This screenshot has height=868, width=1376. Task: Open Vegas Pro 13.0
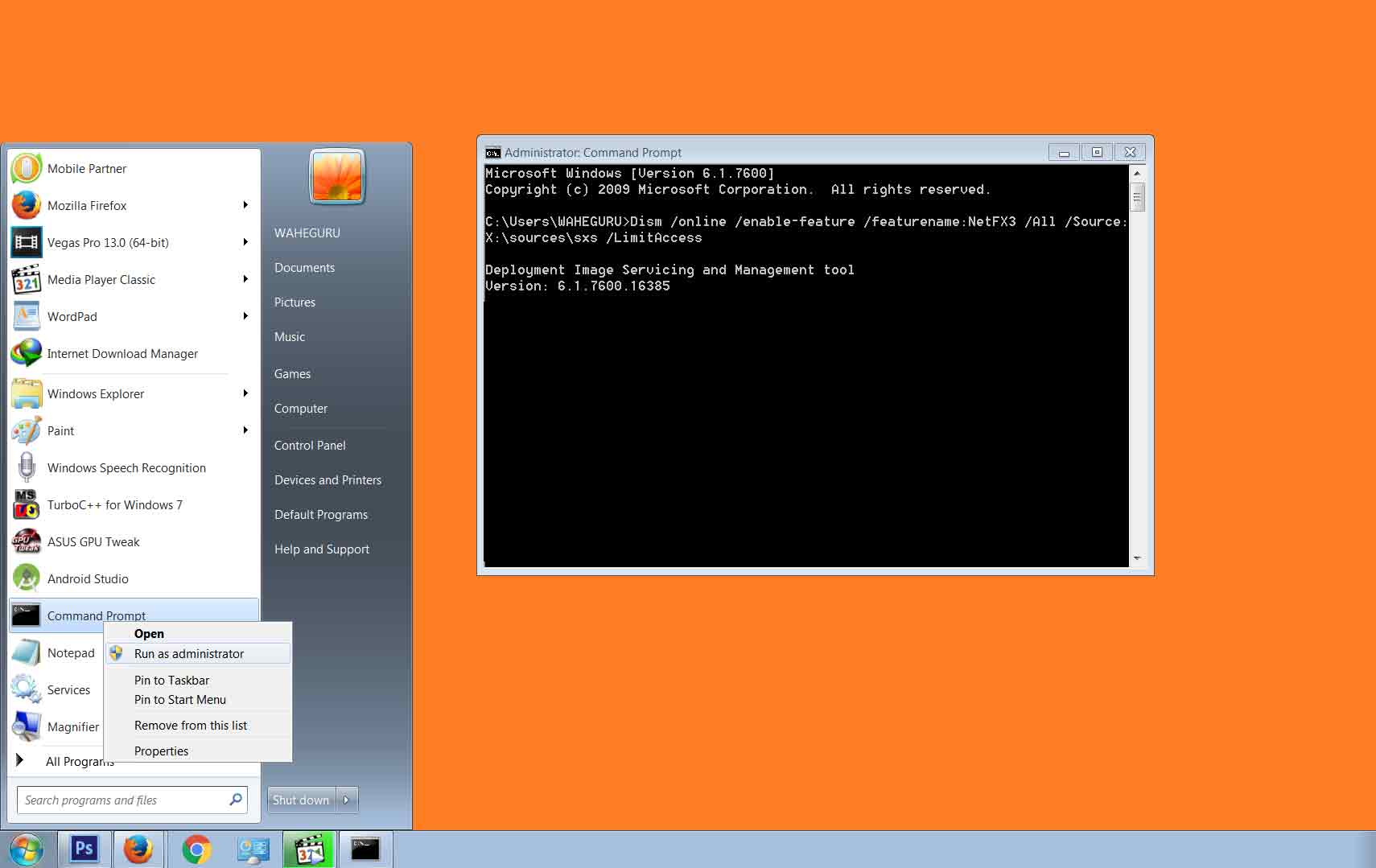coord(108,242)
